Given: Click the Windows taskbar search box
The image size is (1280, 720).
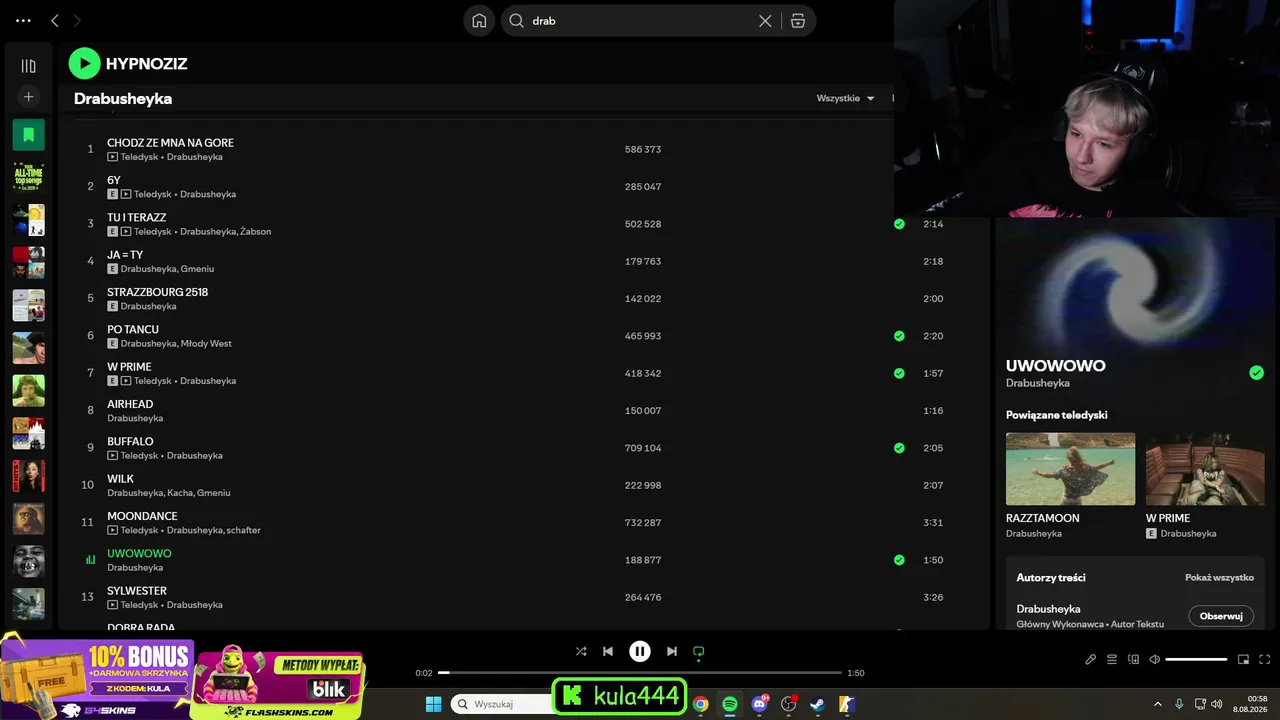Looking at the screenshot, I should (x=500, y=704).
